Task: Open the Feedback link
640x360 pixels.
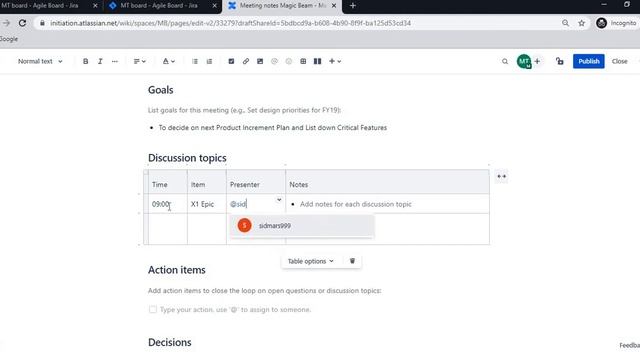Action: 629,345
